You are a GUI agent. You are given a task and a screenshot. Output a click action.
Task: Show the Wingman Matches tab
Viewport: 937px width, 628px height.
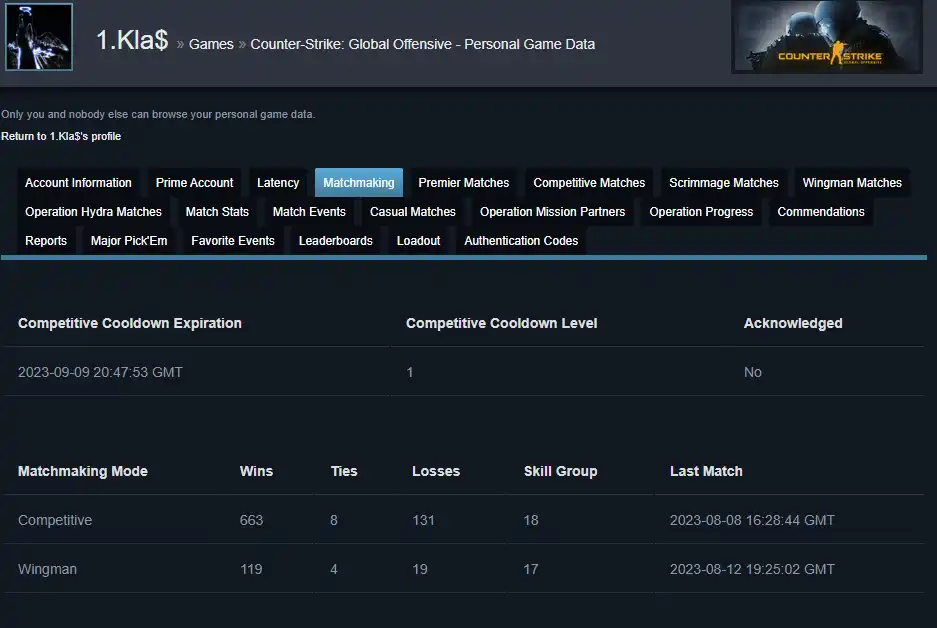[852, 183]
